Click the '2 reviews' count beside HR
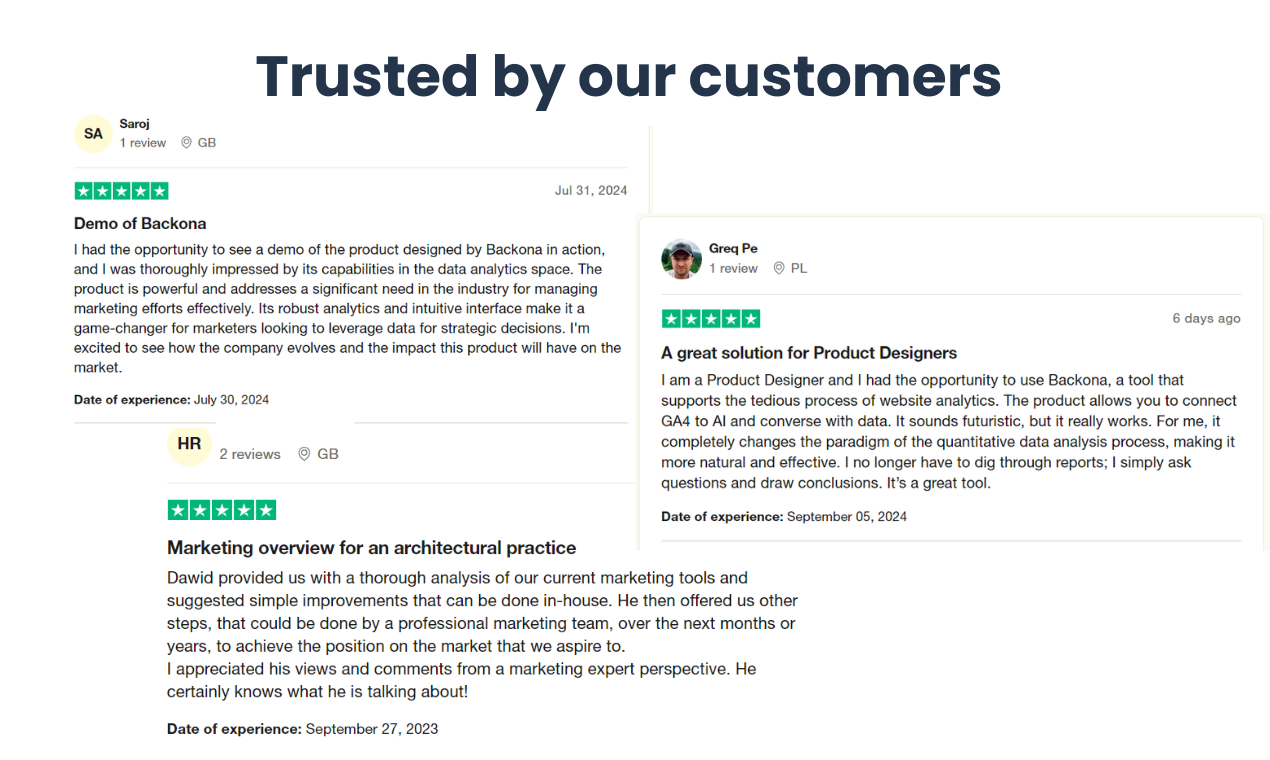Viewport: 1270px width, 760px height. [250, 454]
